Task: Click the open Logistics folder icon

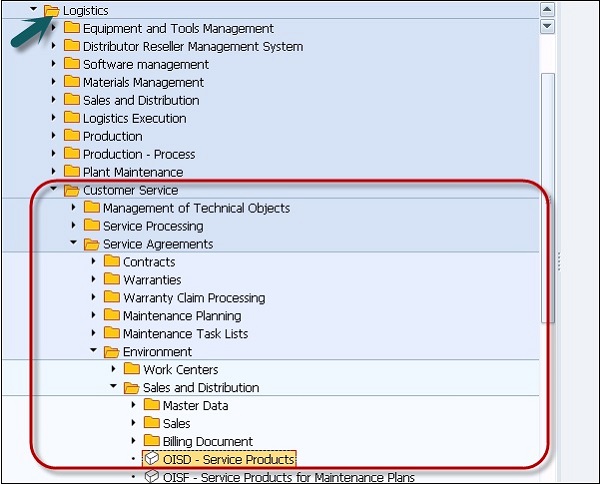Action: click(52, 10)
